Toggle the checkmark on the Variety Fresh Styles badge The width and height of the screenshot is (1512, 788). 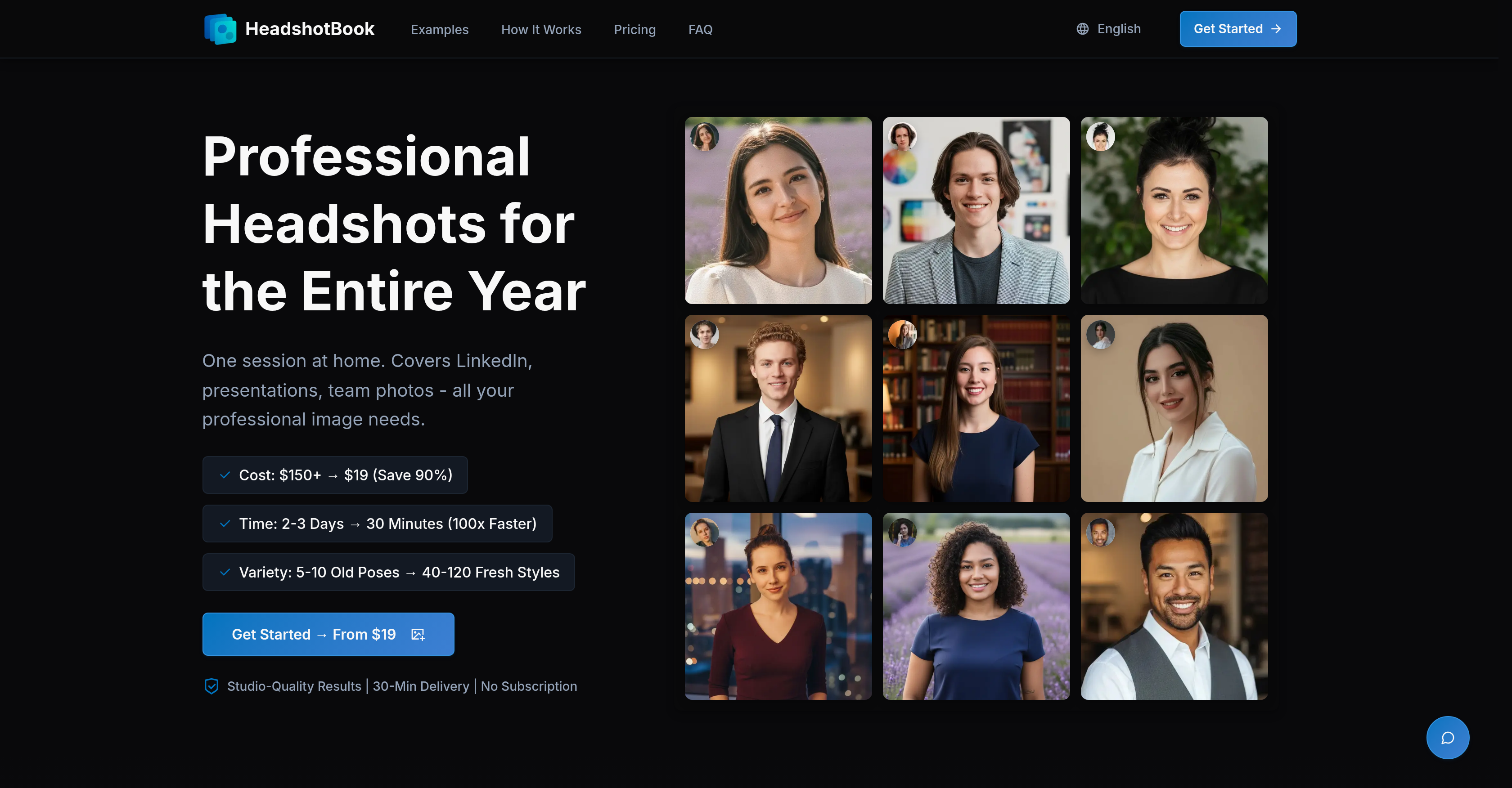[224, 572]
